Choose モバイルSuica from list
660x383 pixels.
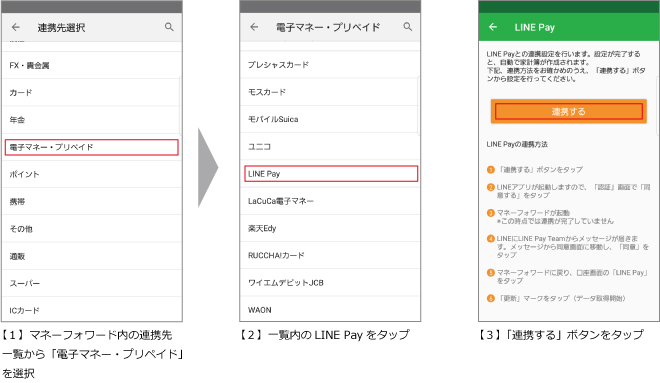coord(330,119)
